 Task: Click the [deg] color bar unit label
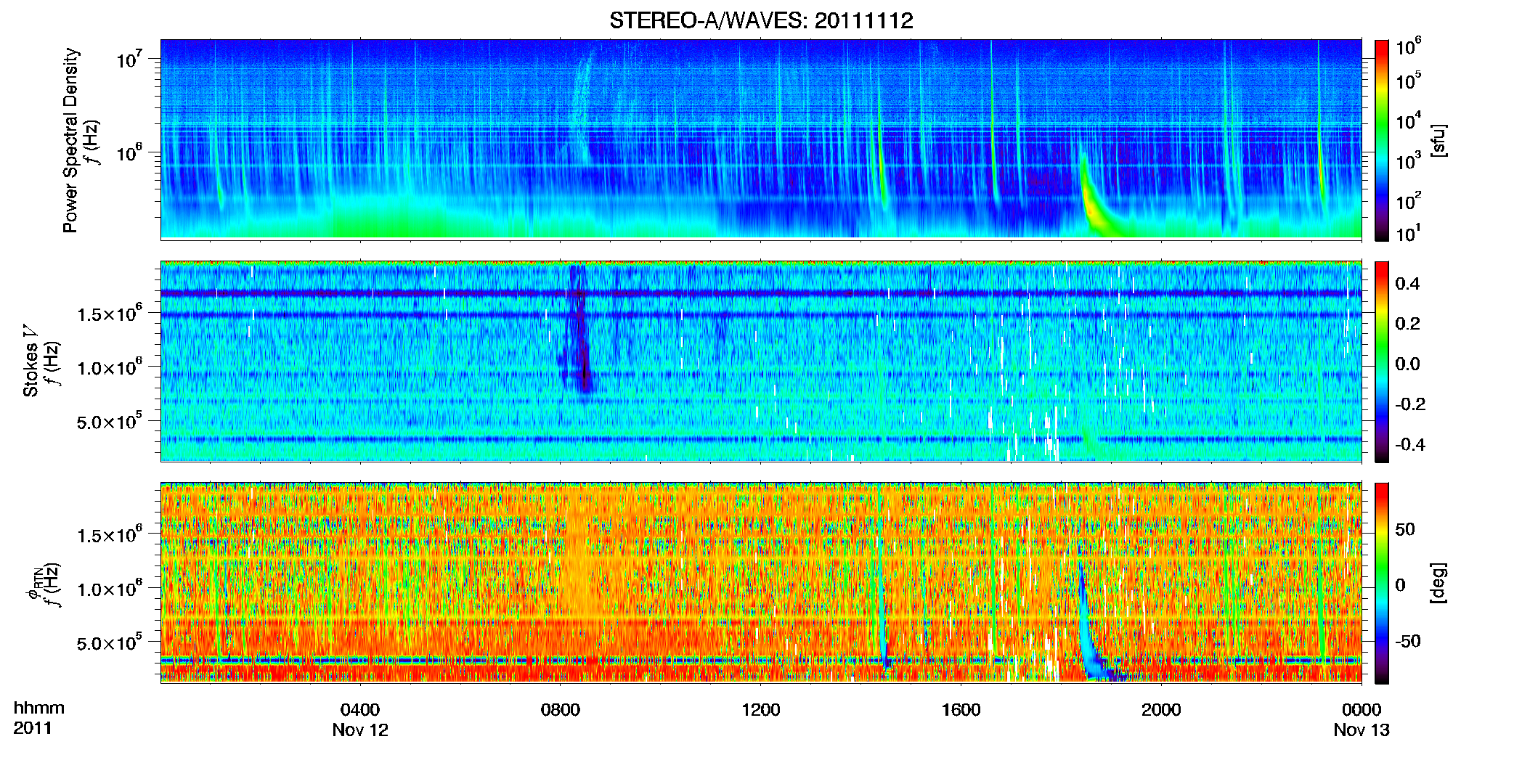[1438, 582]
